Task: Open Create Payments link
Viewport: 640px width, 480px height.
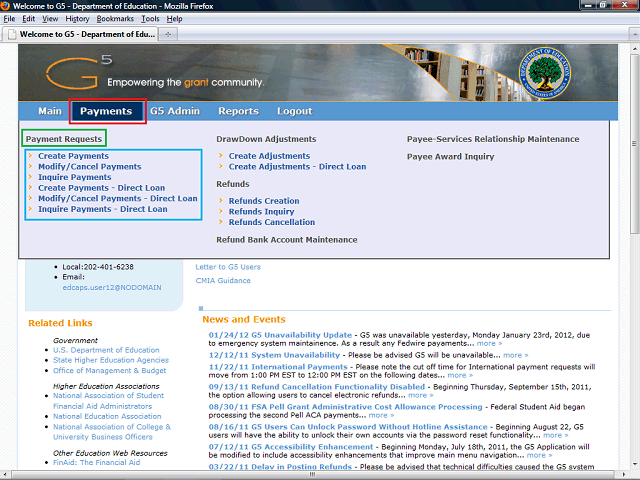Action: [73, 156]
